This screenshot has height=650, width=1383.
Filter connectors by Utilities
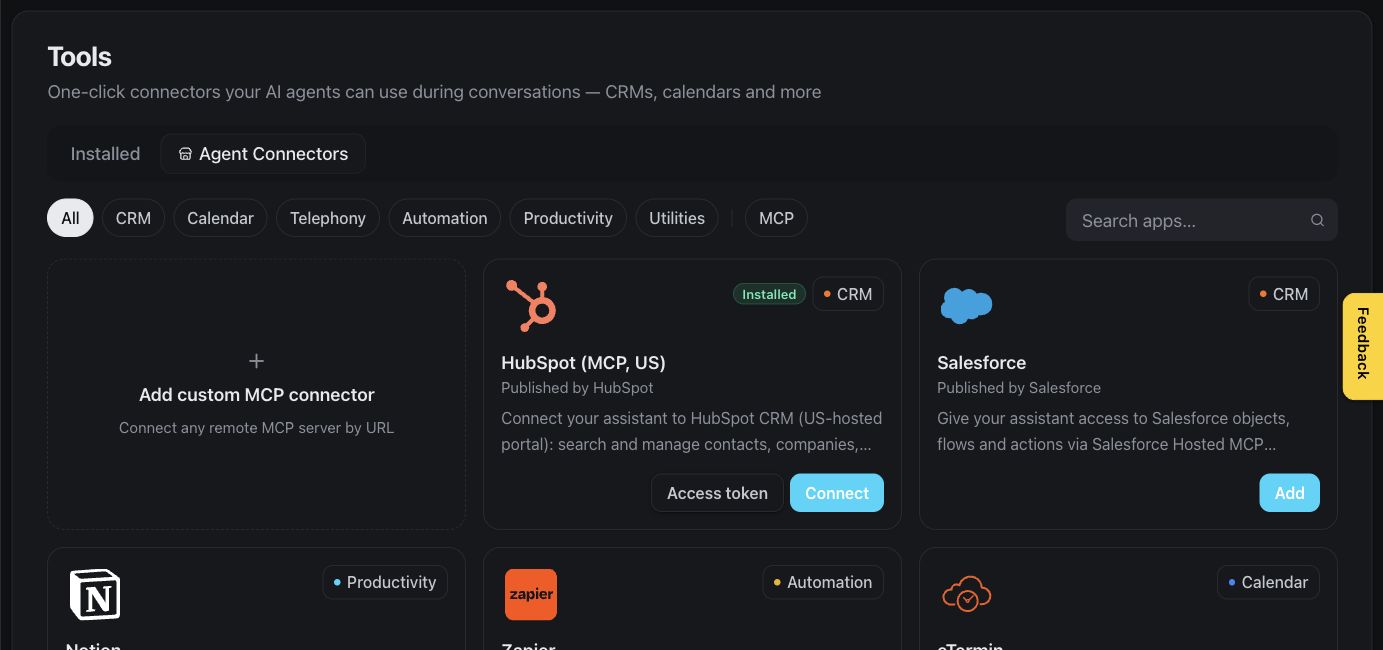tap(677, 218)
